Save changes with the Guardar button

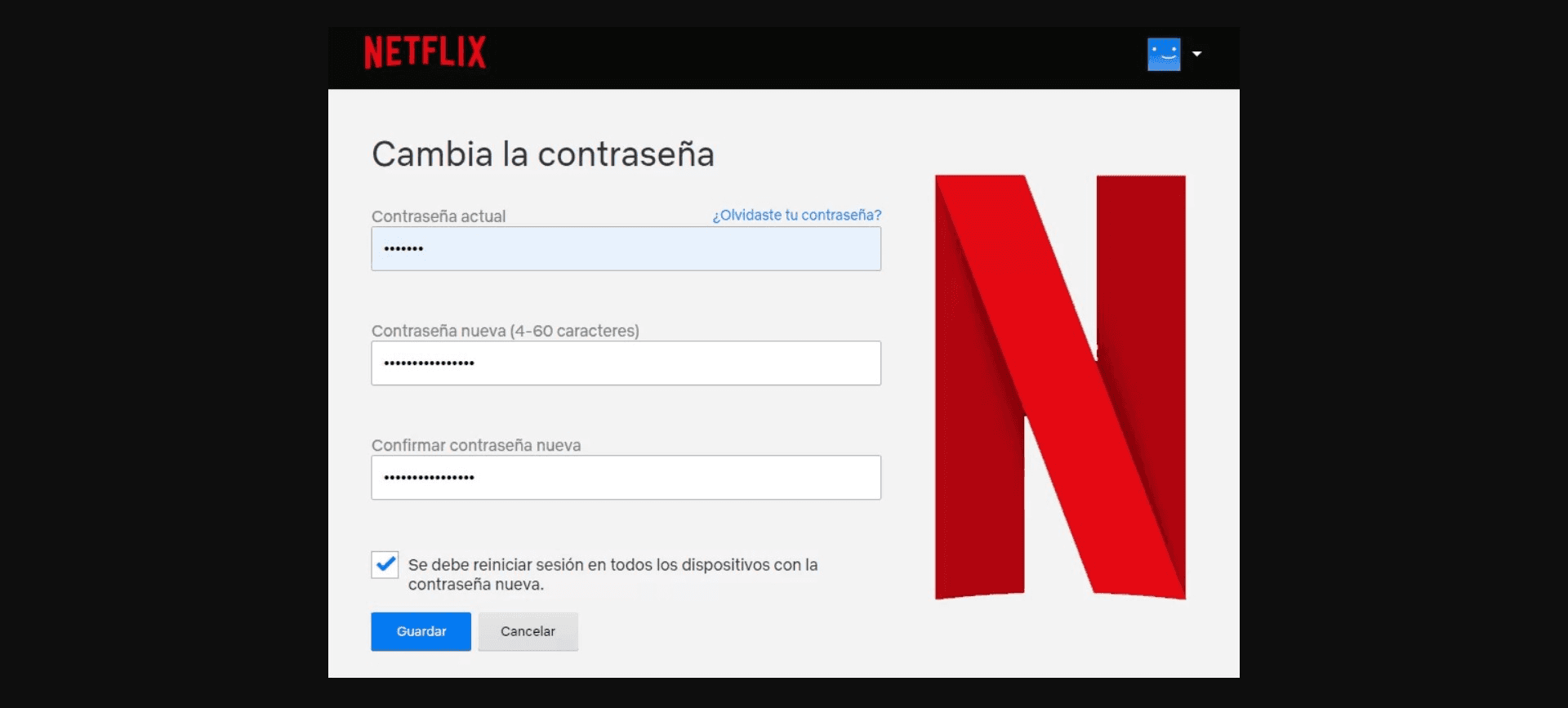point(421,631)
